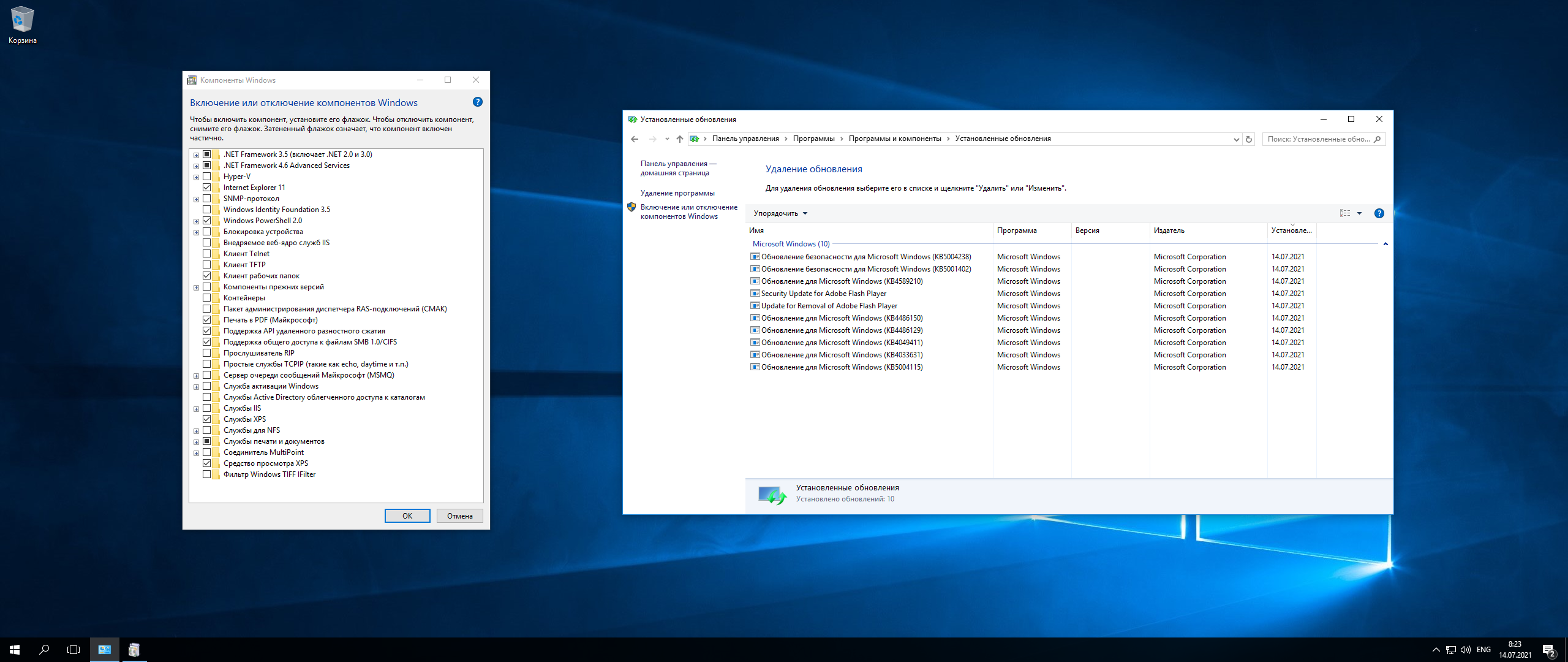Click the folder icon next to Hyper-V

pos(216,177)
